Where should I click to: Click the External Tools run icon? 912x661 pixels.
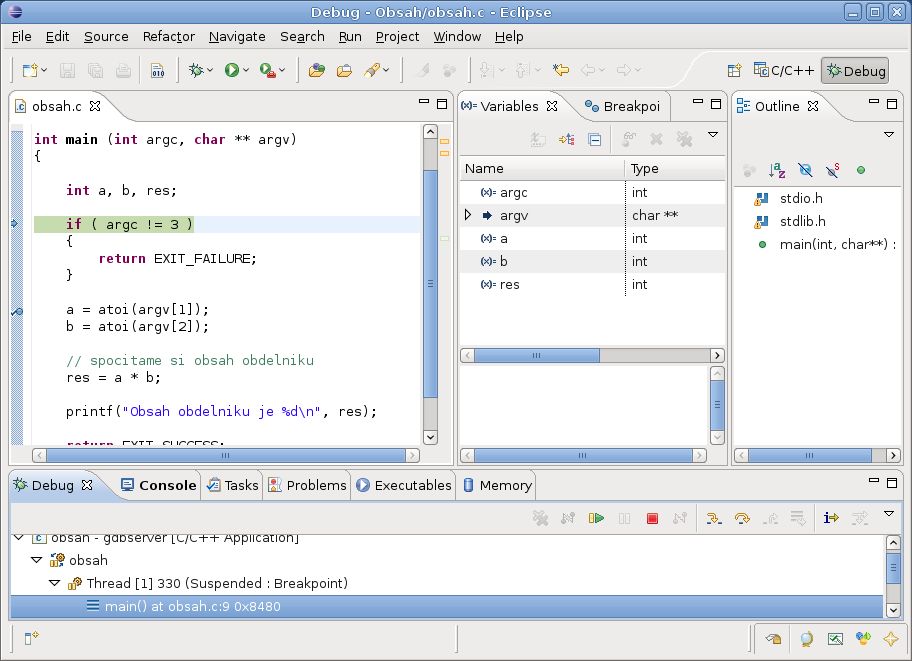click(x=267, y=70)
